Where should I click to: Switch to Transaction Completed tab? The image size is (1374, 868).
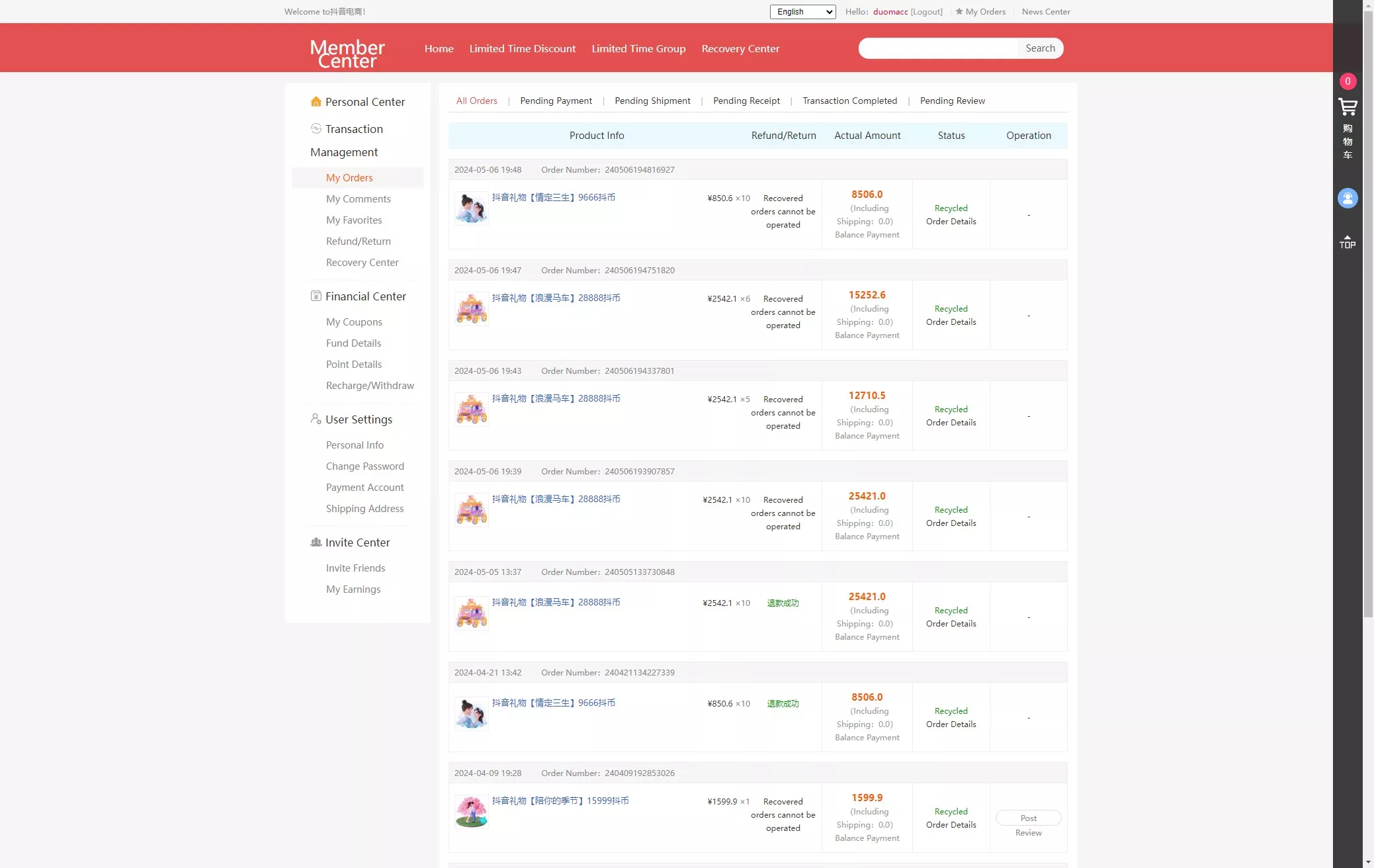point(849,101)
